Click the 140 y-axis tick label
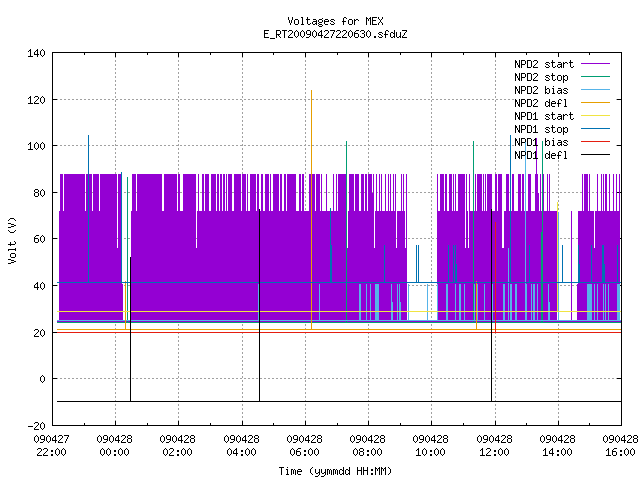 click(x=36, y=53)
